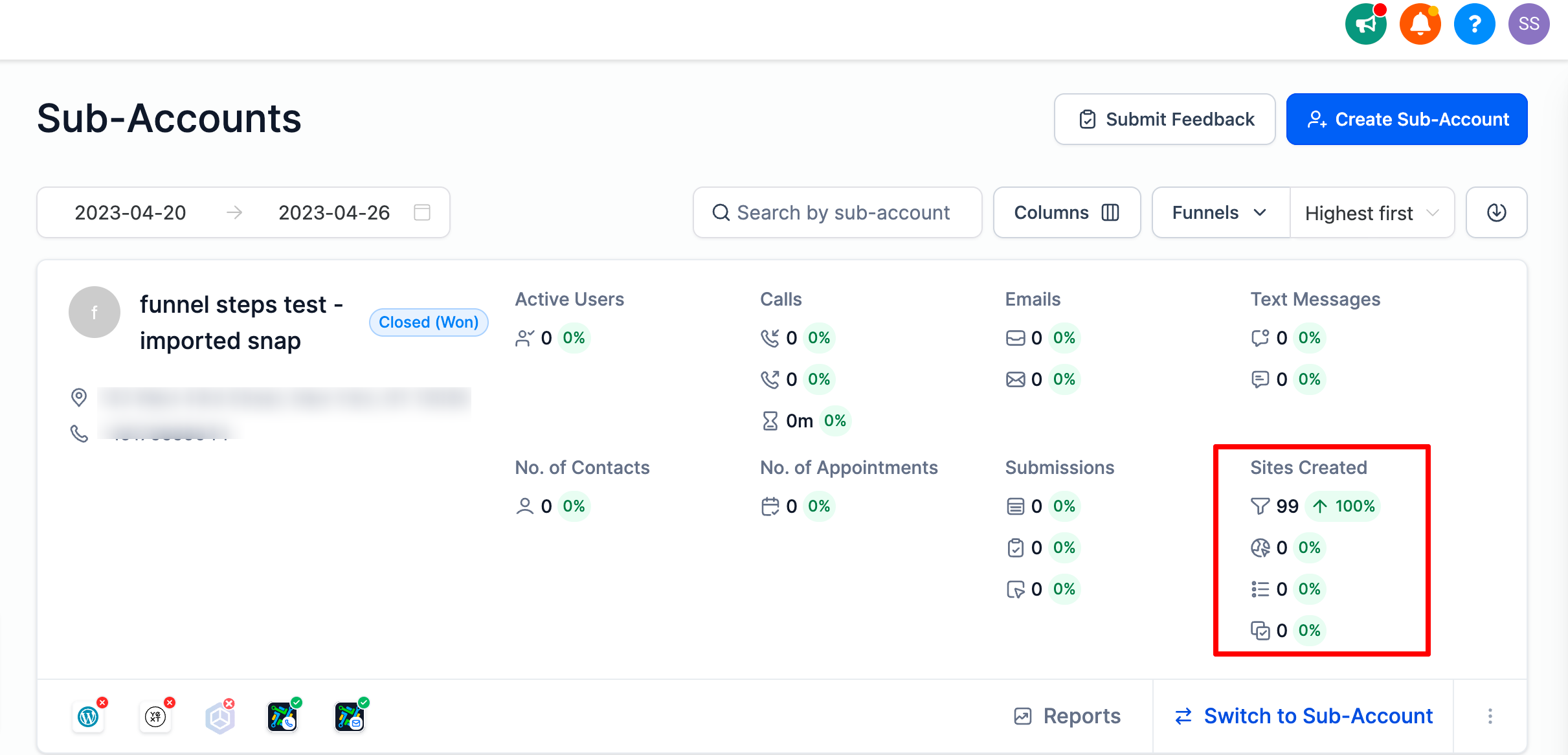This screenshot has height=755, width=1568.
Task: Click the download export icon button
Action: [1496, 212]
